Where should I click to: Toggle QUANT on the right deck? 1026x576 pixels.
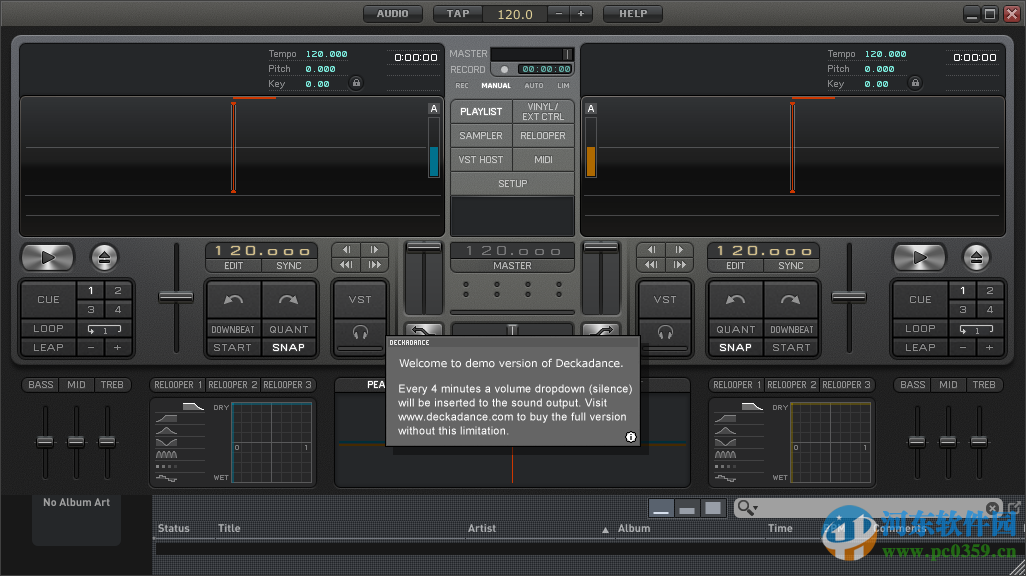(x=735, y=329)
